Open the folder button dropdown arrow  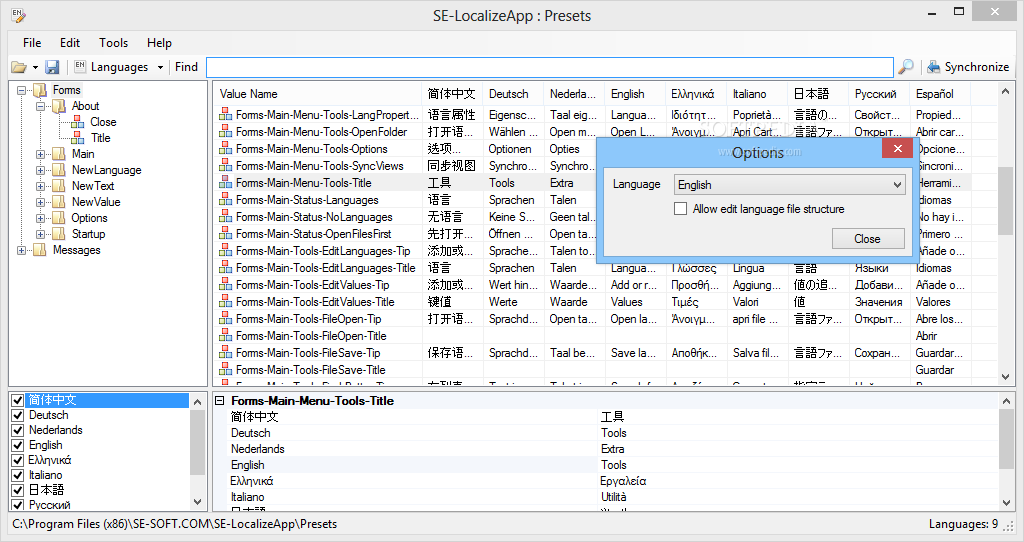click(x=35, y=67)
